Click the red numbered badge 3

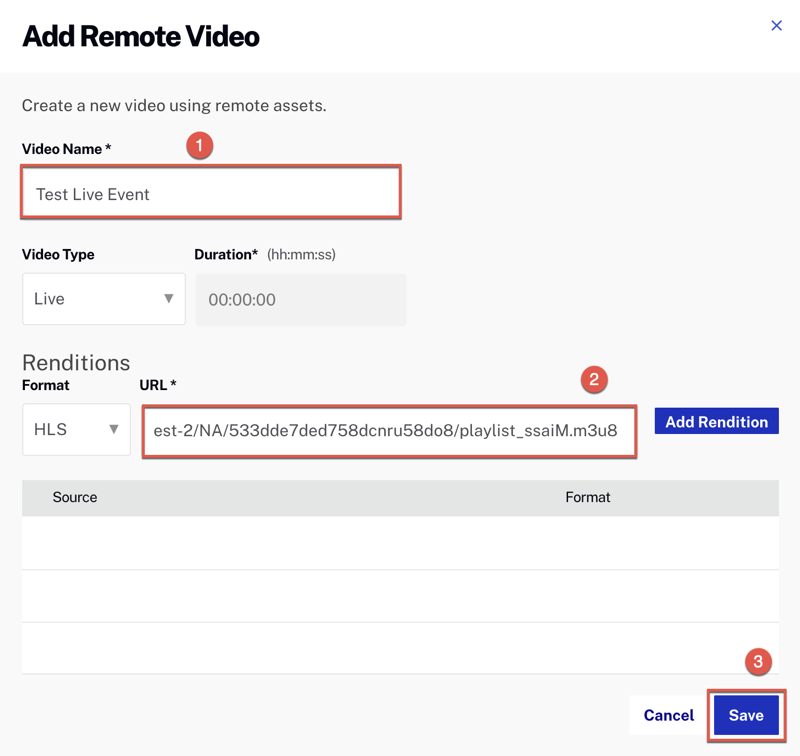point(759,662)
